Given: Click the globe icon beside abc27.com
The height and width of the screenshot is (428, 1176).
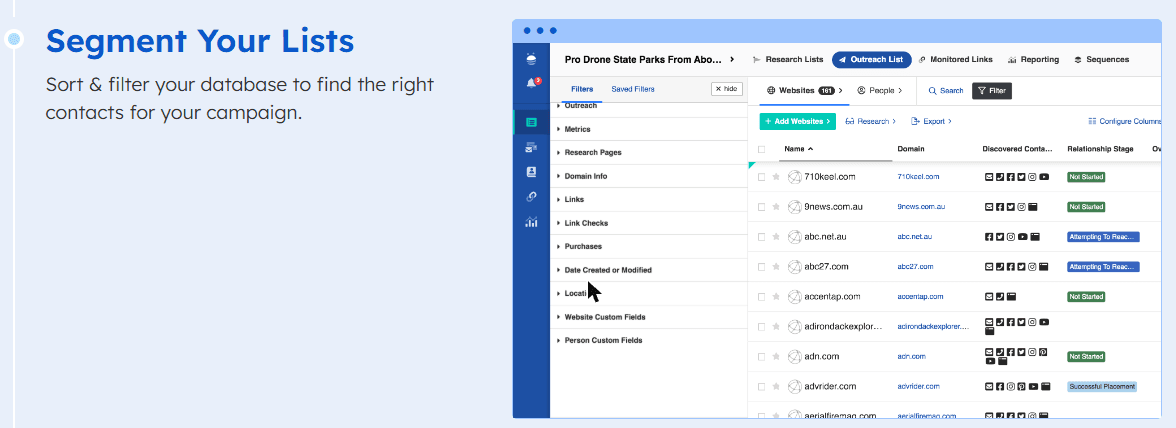Looking at the screenshot, I should (x=794, y=267).
